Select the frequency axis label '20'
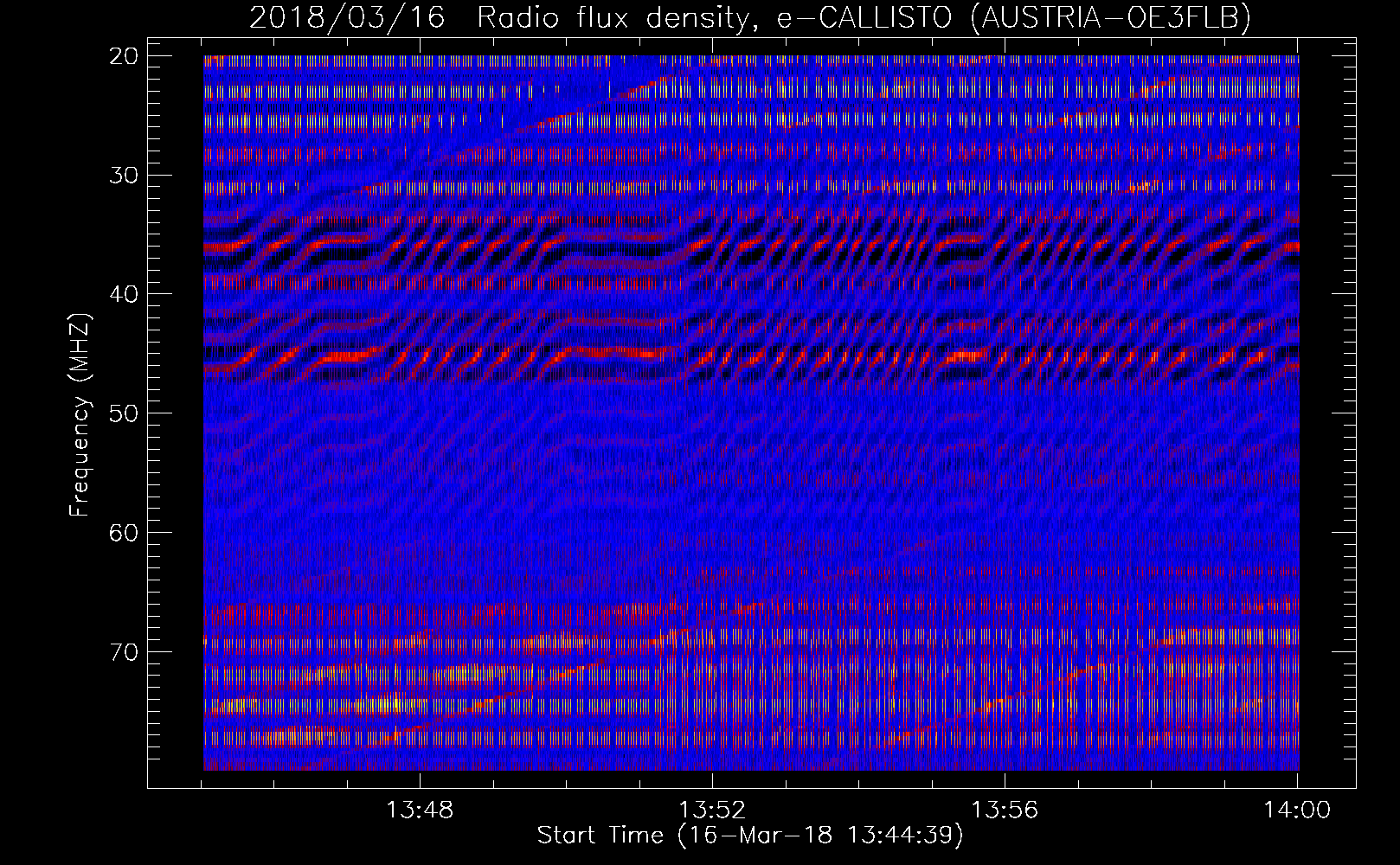Screen dimensions: 1400x865 [124, 56]
